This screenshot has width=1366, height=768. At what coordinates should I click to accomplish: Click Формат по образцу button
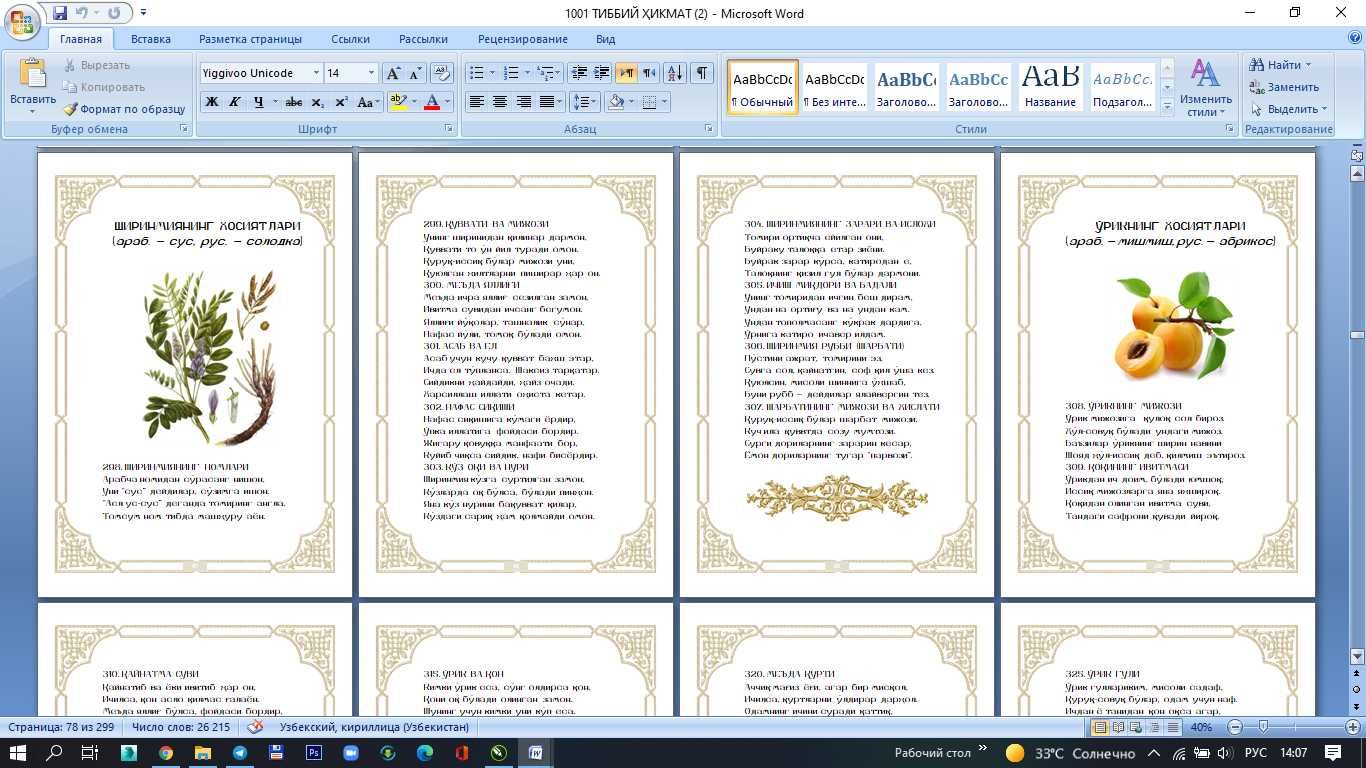pyautogui.click(x=123, y=109)
